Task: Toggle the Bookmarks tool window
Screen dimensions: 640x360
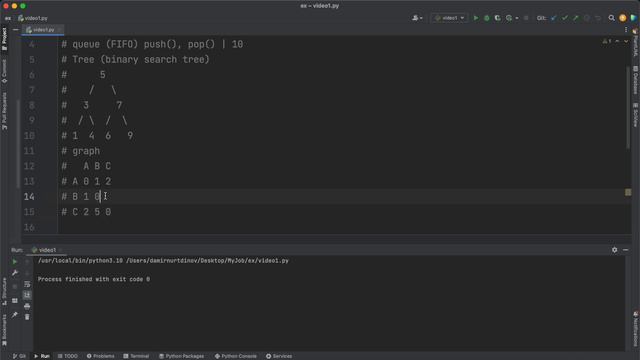Action: (x=4, y=330)
